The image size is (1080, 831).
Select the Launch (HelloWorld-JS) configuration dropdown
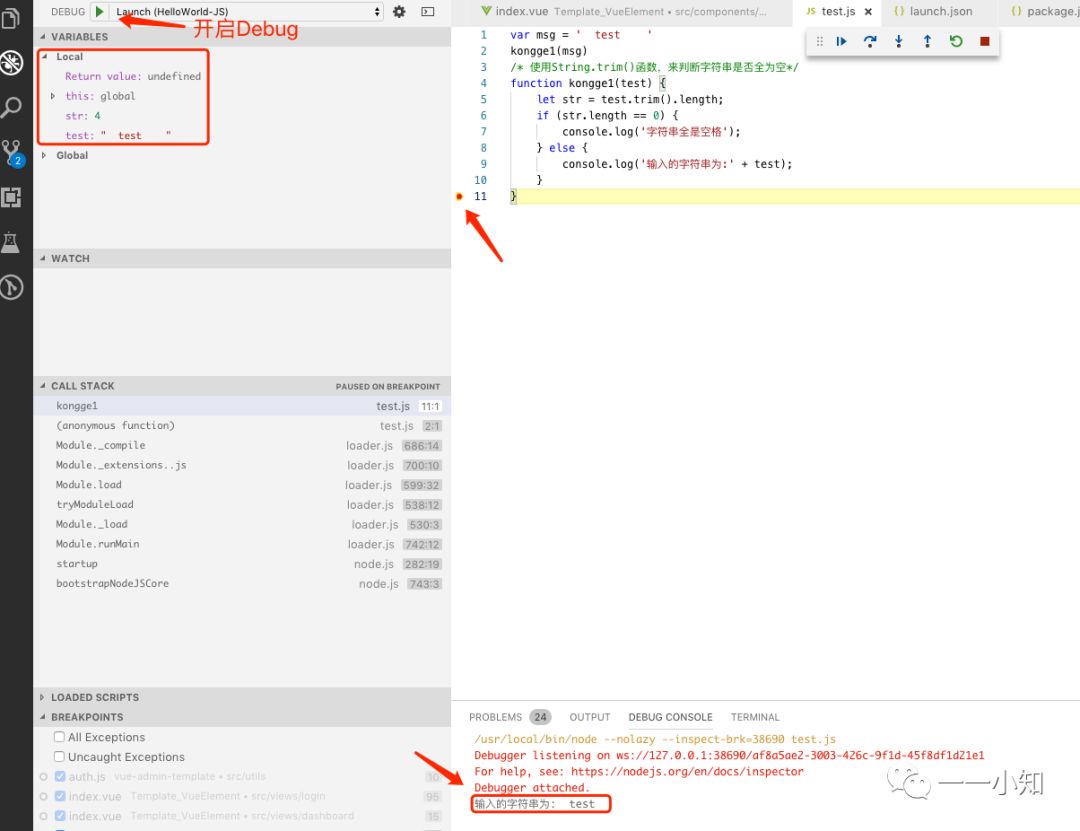point(247,12)
